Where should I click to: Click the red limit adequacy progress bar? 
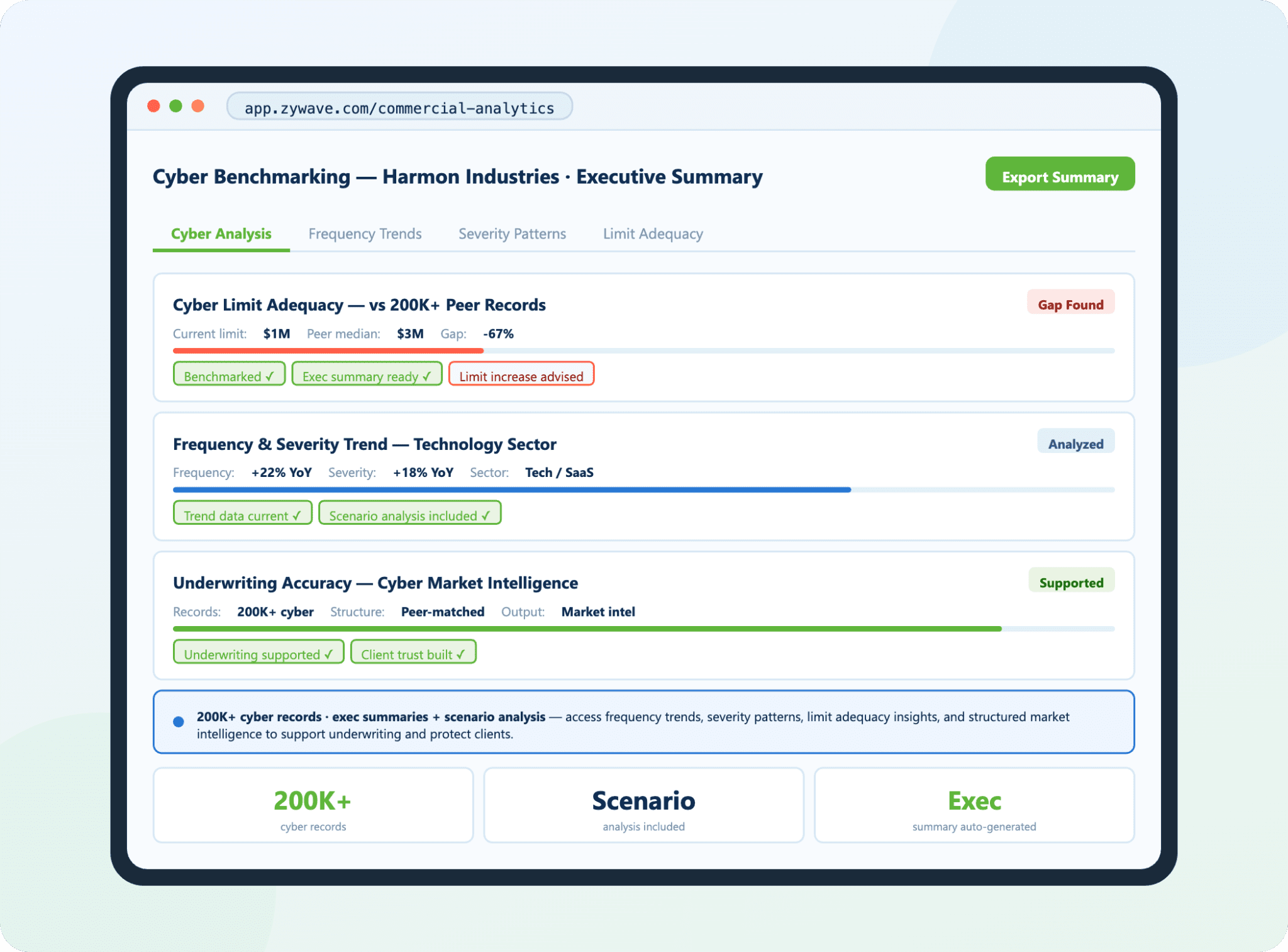(328, 350)
